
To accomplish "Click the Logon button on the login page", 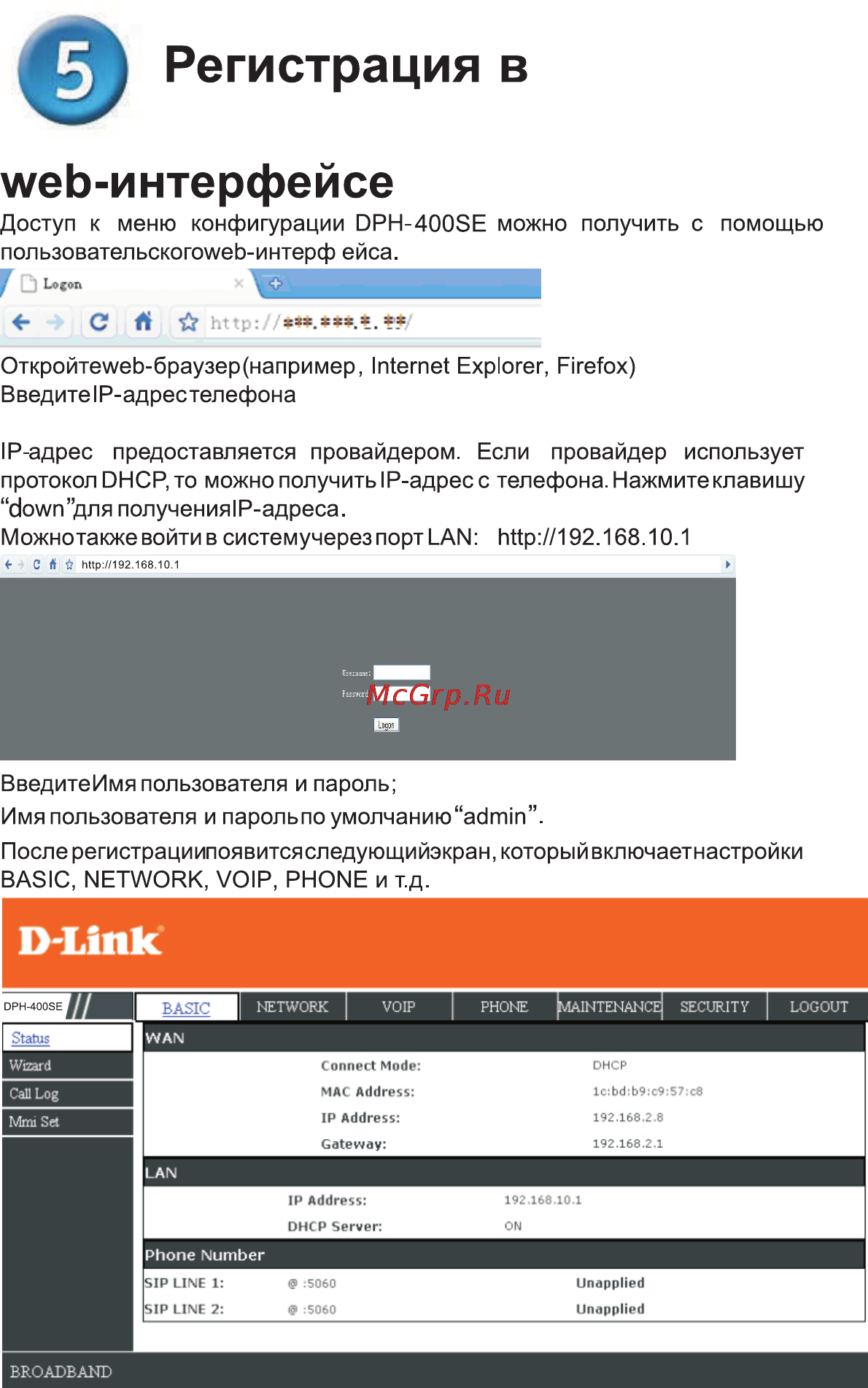I will pos(387,725).
